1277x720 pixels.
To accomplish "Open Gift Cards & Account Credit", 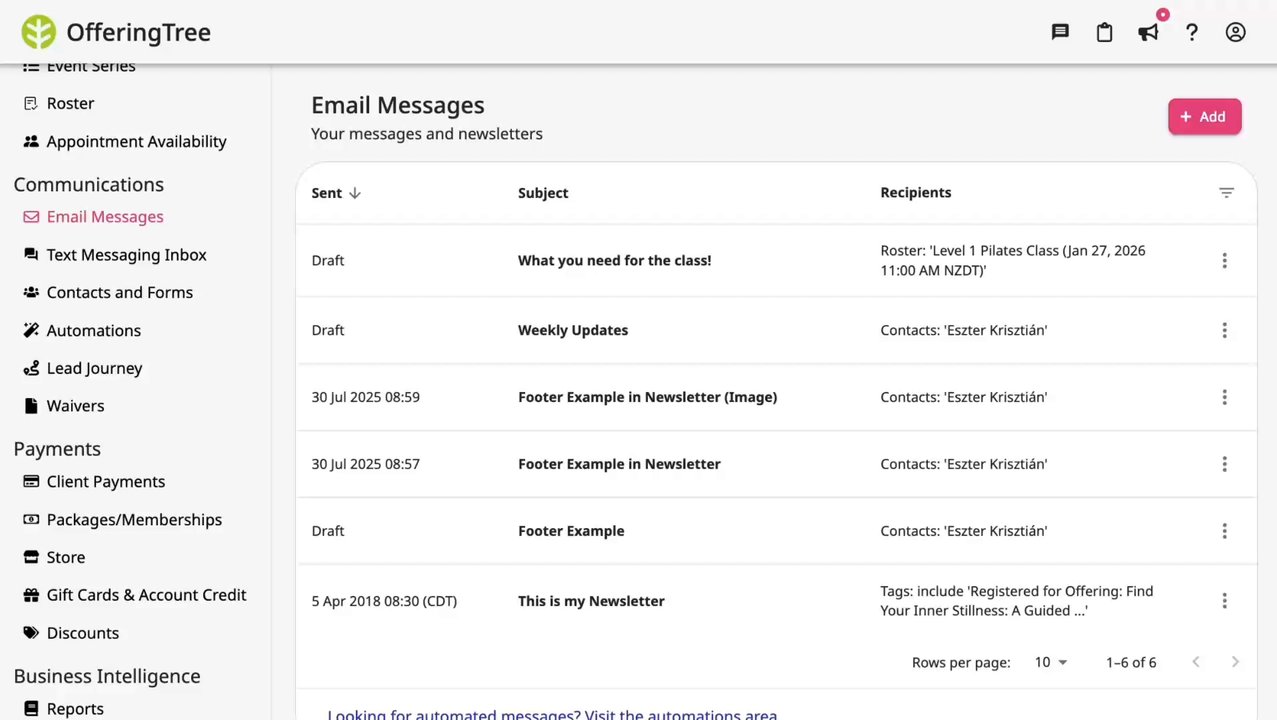I will 146,595.
